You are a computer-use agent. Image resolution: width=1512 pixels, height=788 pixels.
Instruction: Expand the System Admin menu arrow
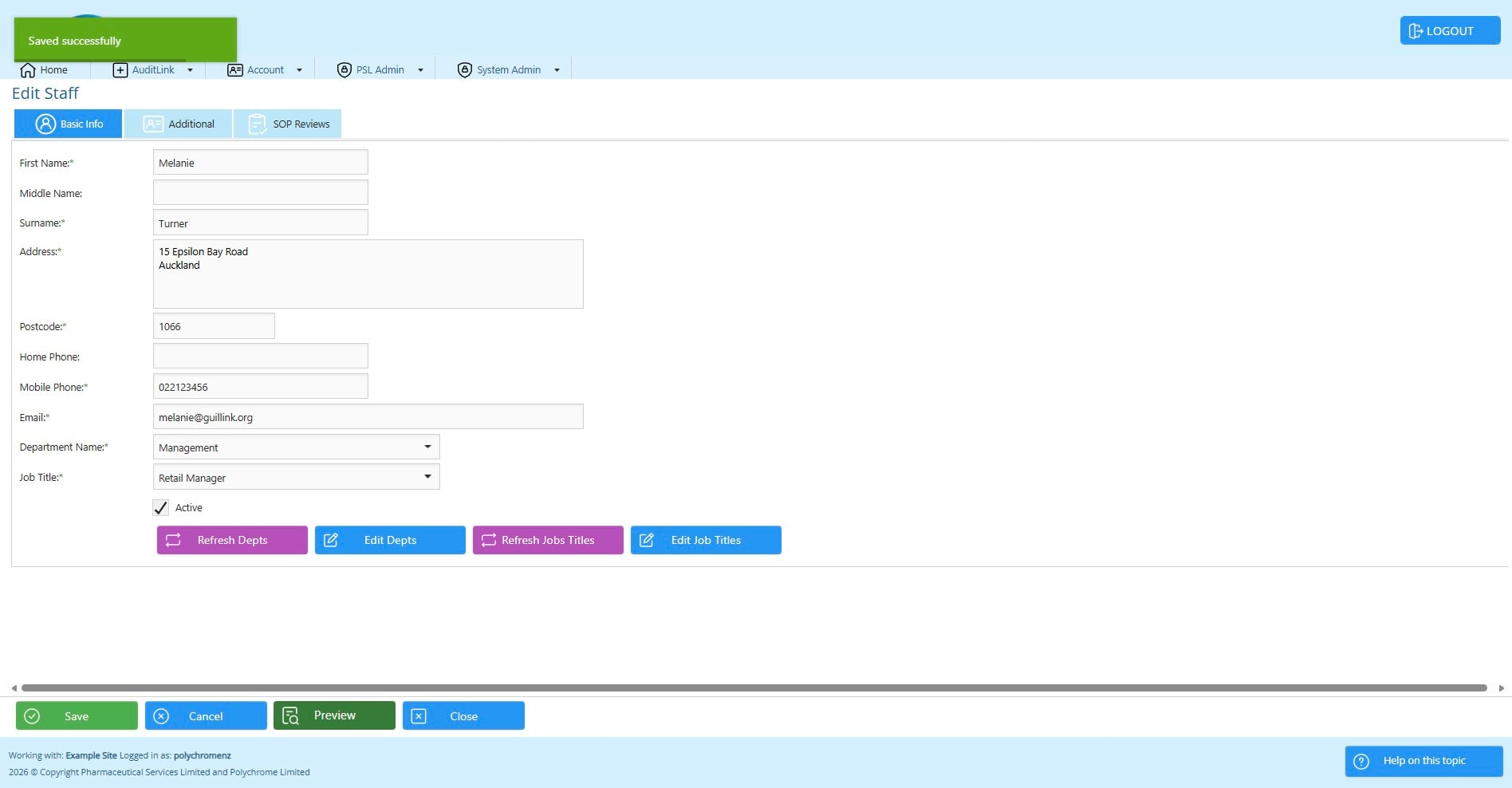pos(557,70)
